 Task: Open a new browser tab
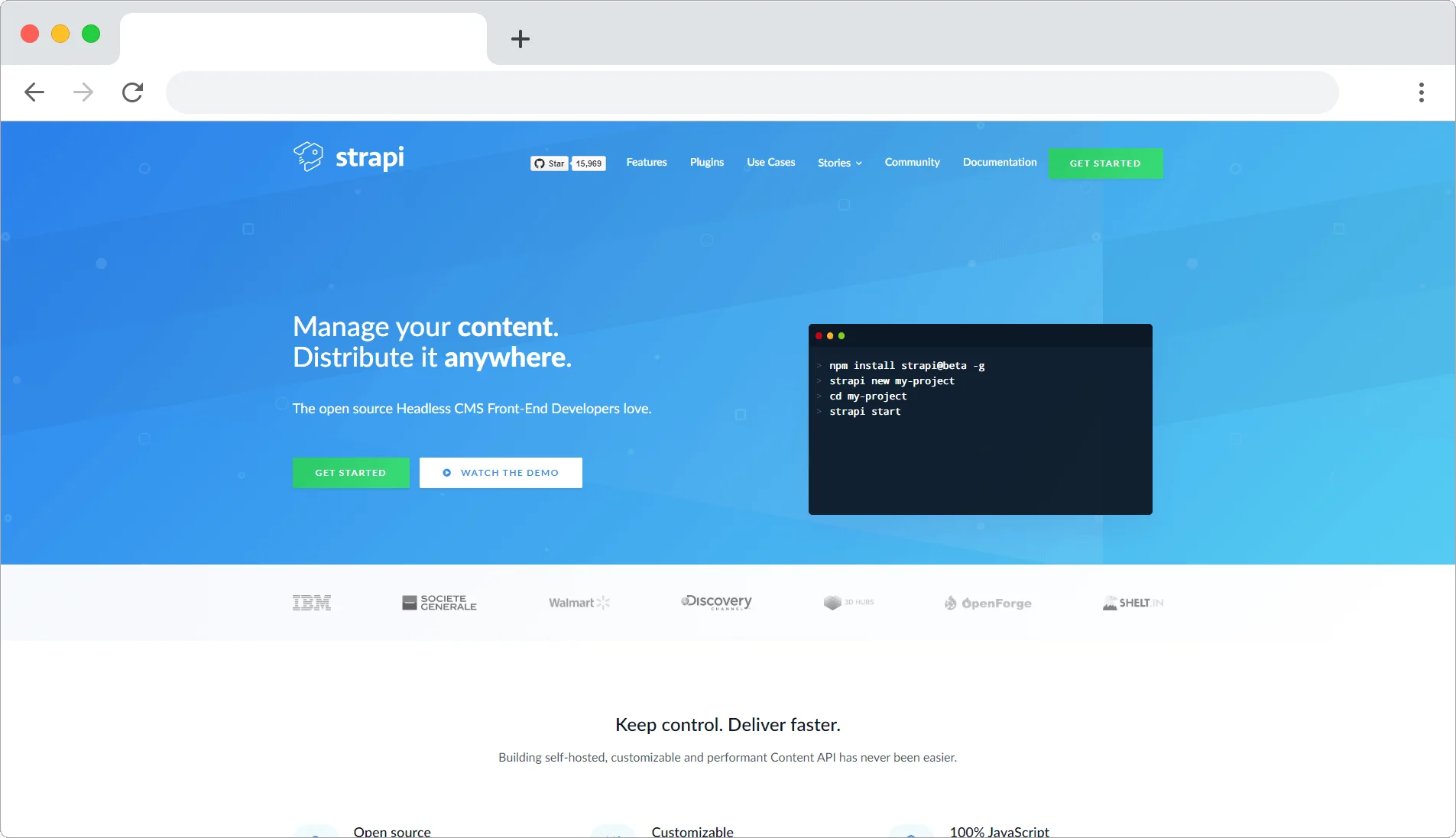520,39
